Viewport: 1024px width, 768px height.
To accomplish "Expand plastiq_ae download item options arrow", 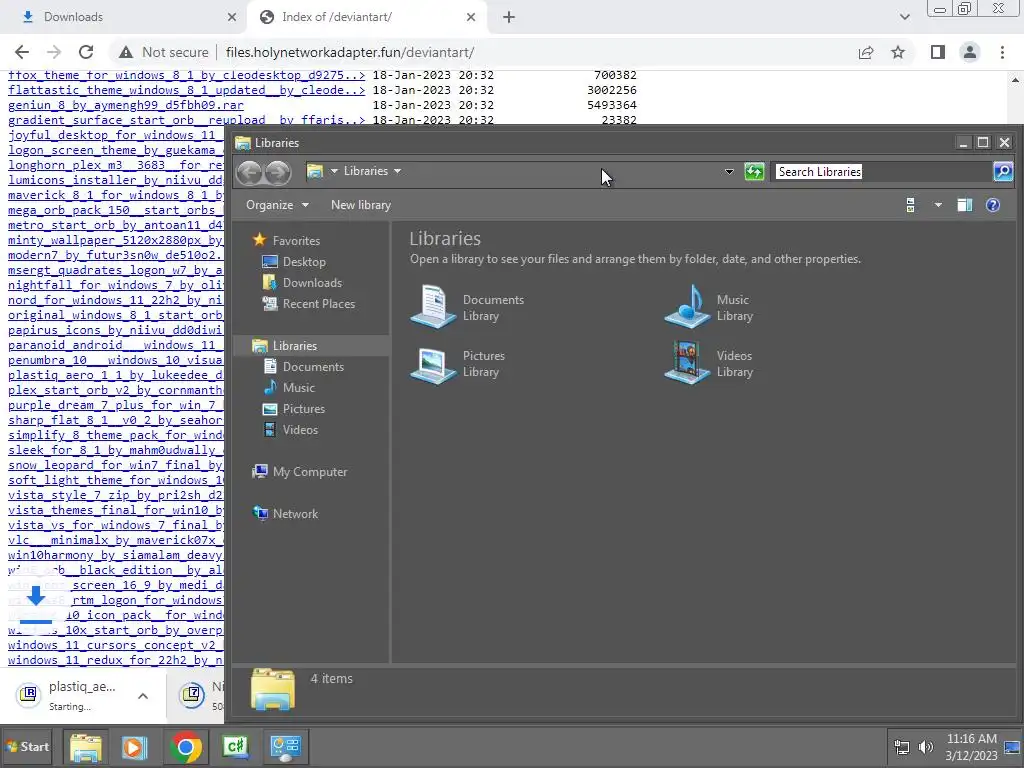I will [142, 696].
